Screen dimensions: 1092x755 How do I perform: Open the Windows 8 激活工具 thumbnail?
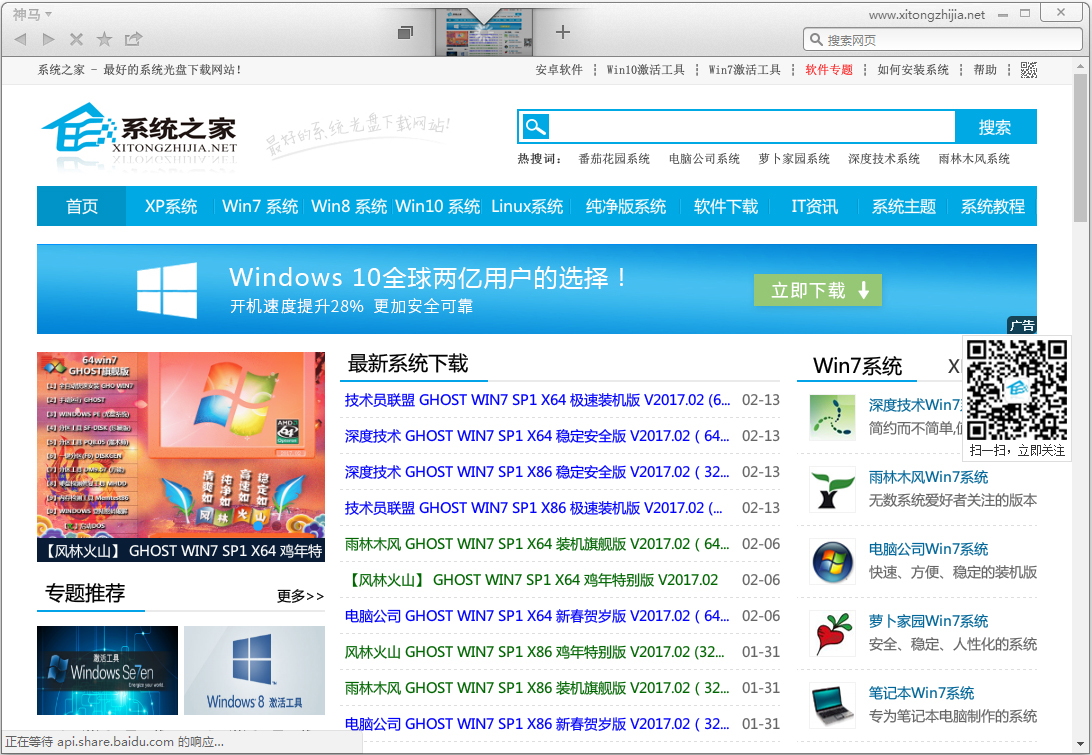pyautogui.click(x=254, y=670)
